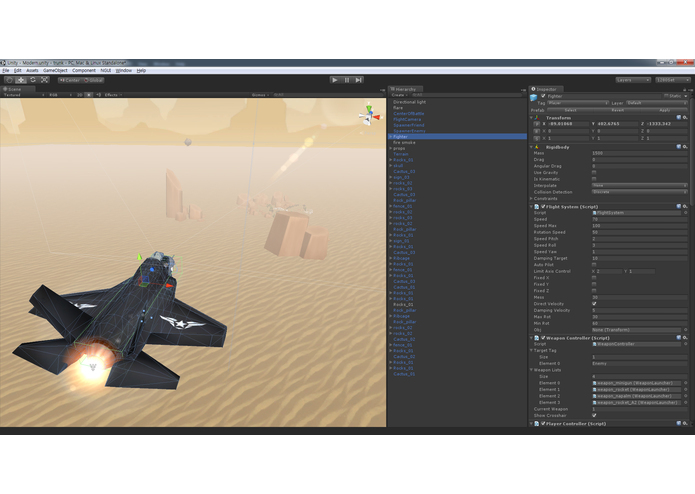Collapse the Weapon Lists array
695x494 pixels.
(x=531, y=370)
